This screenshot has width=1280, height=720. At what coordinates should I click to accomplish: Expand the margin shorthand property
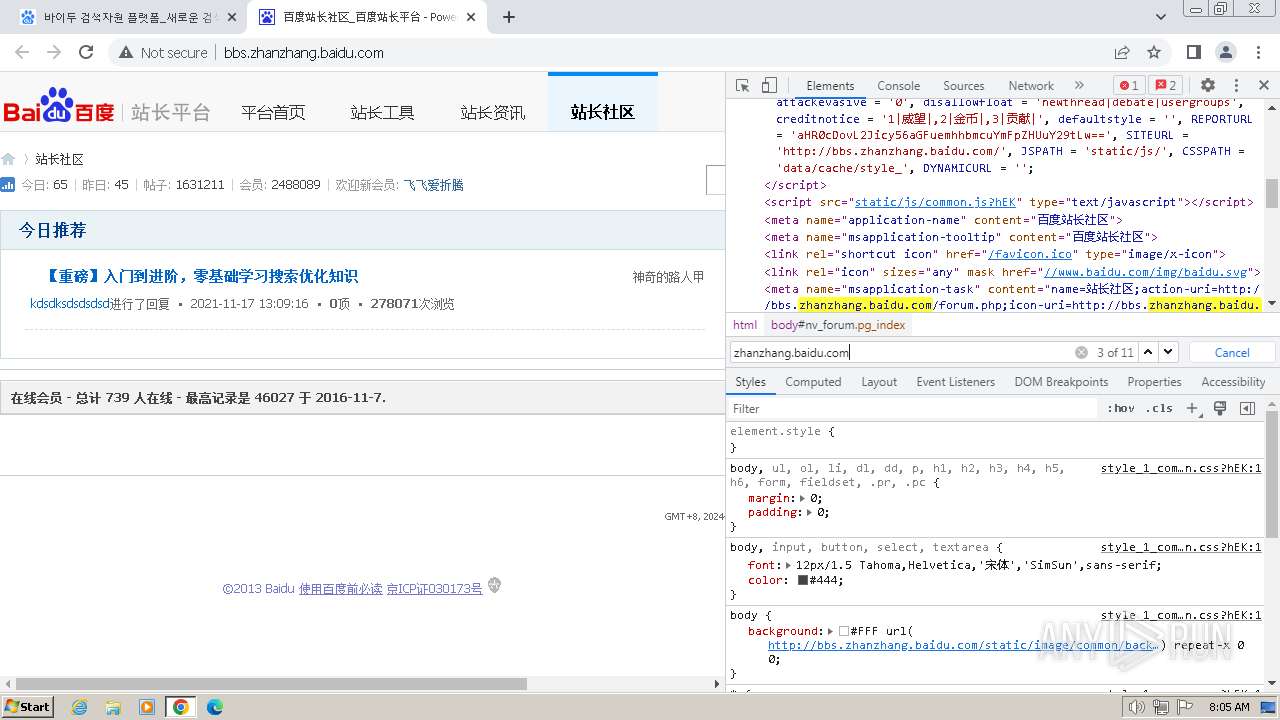[x=803, y=498]
